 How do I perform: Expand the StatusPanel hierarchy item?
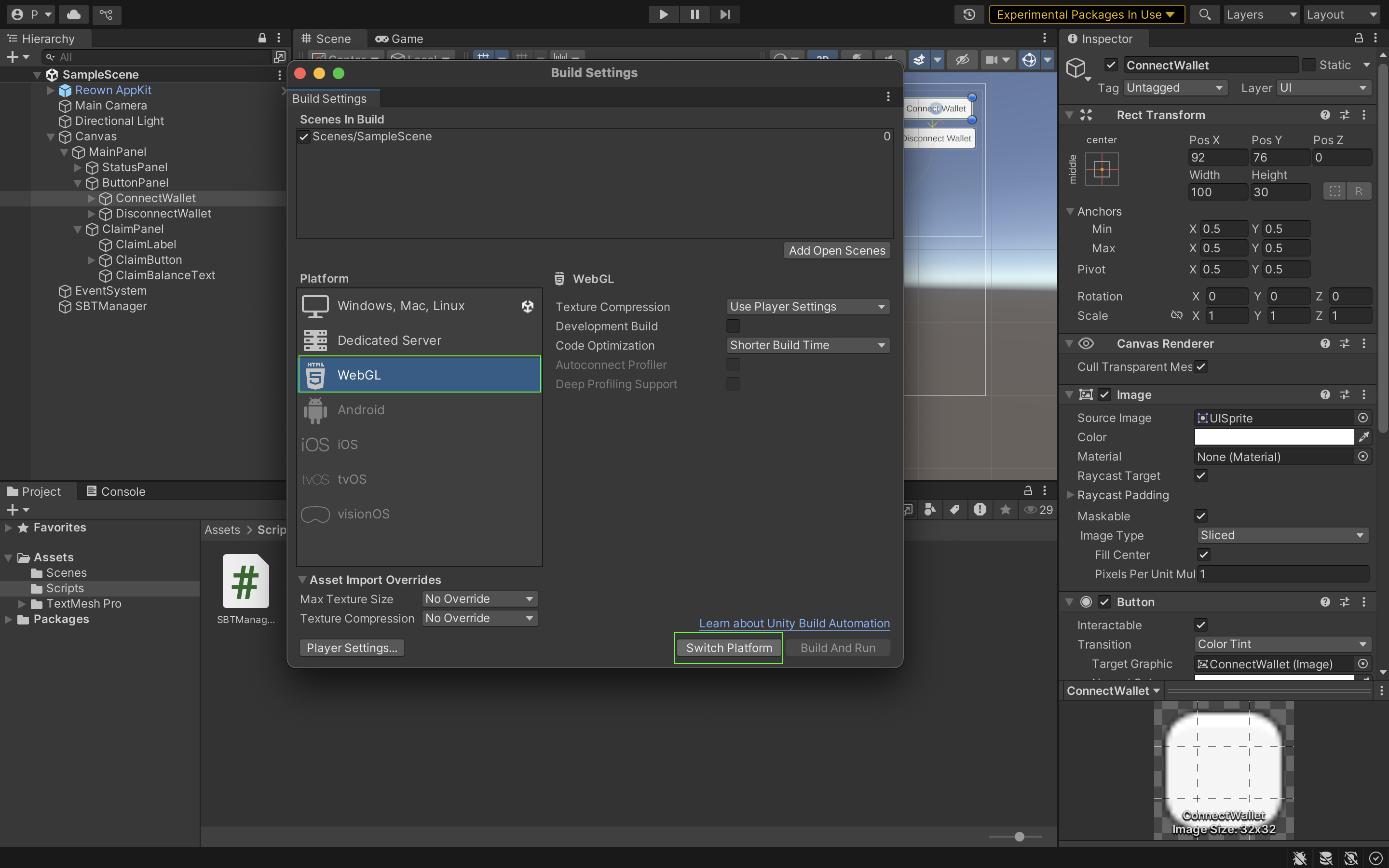pyautogui.click(x=78, y=168)
